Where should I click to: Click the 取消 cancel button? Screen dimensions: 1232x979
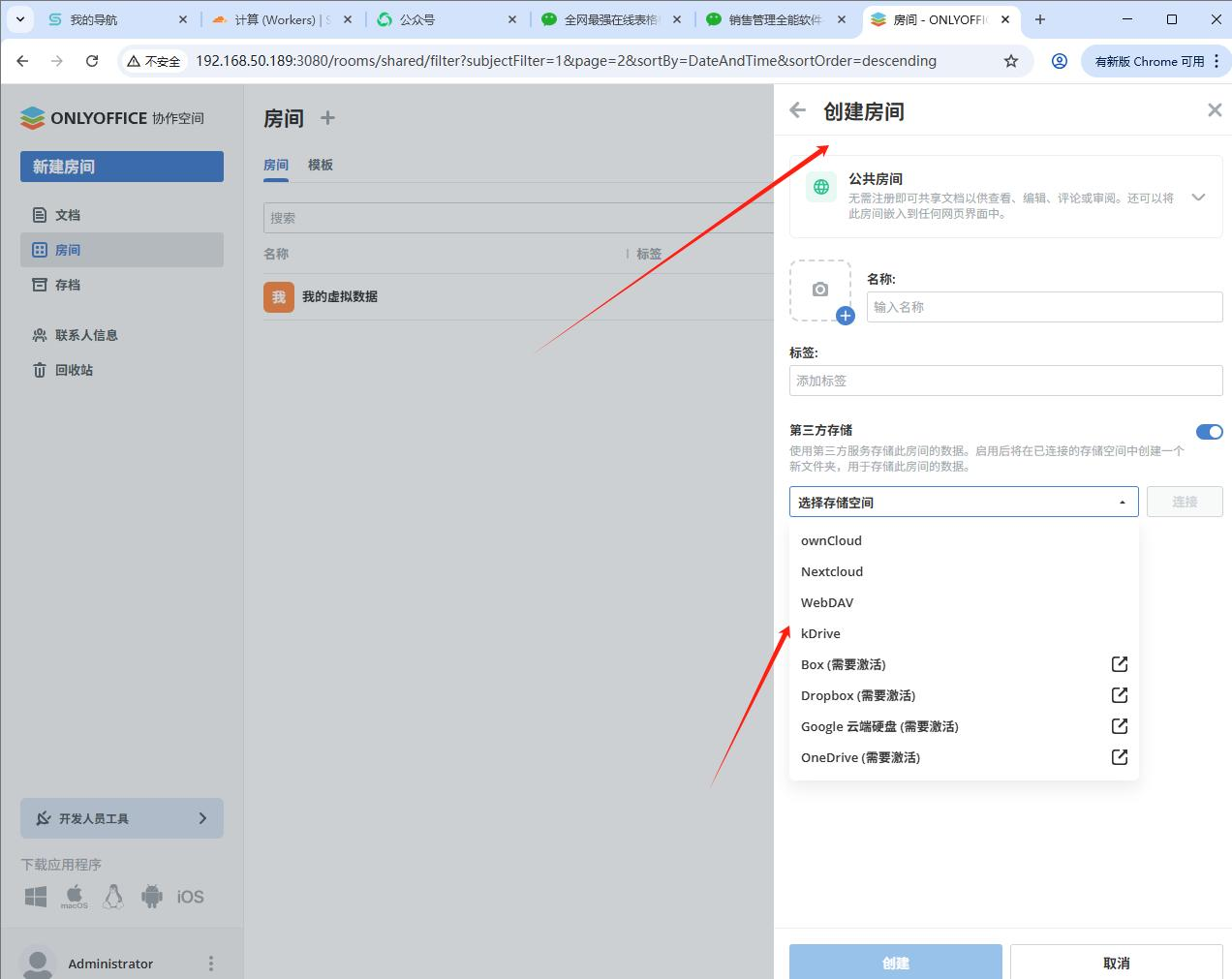click(1116, 962)
